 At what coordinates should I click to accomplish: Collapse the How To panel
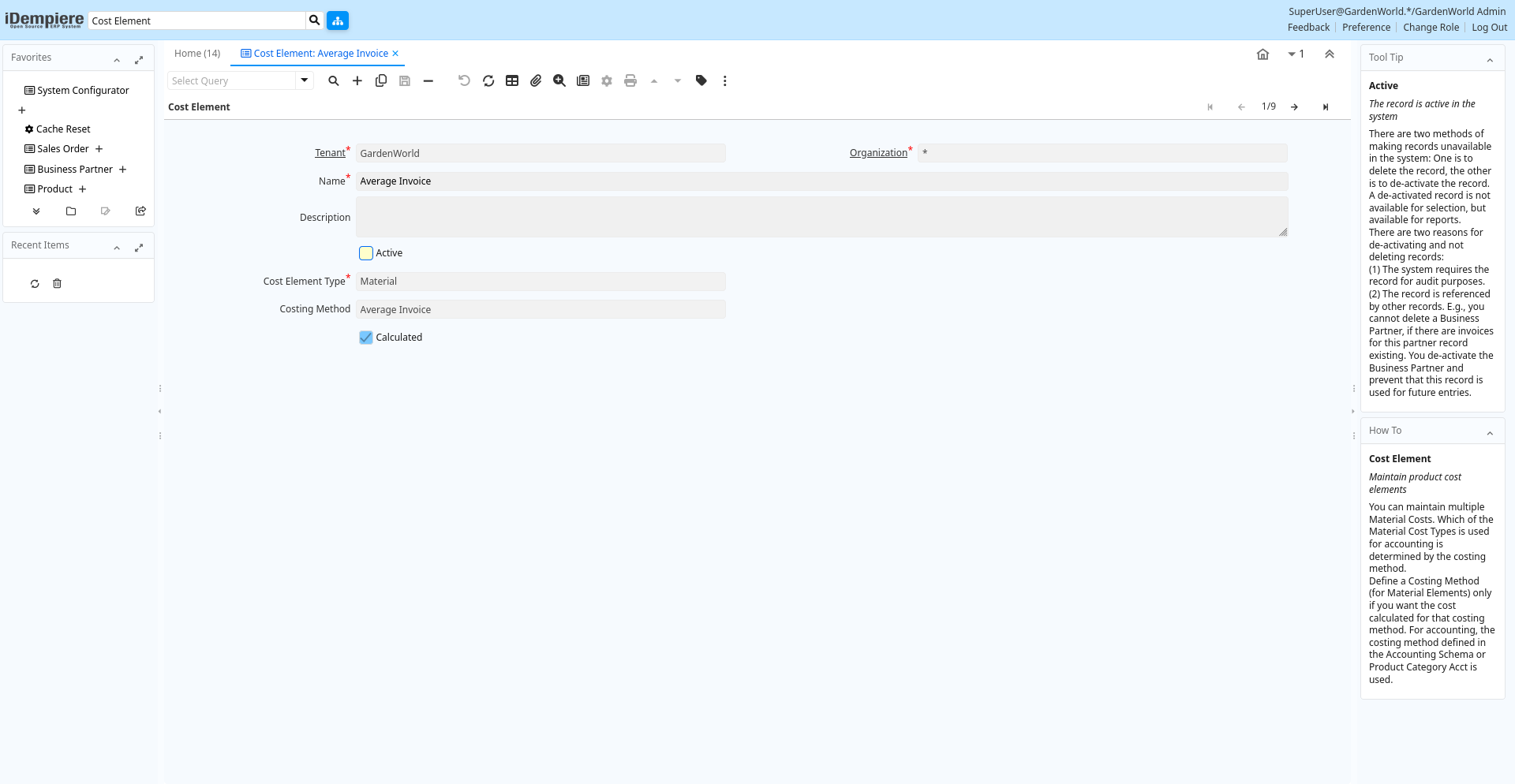tap(1490, 433)
